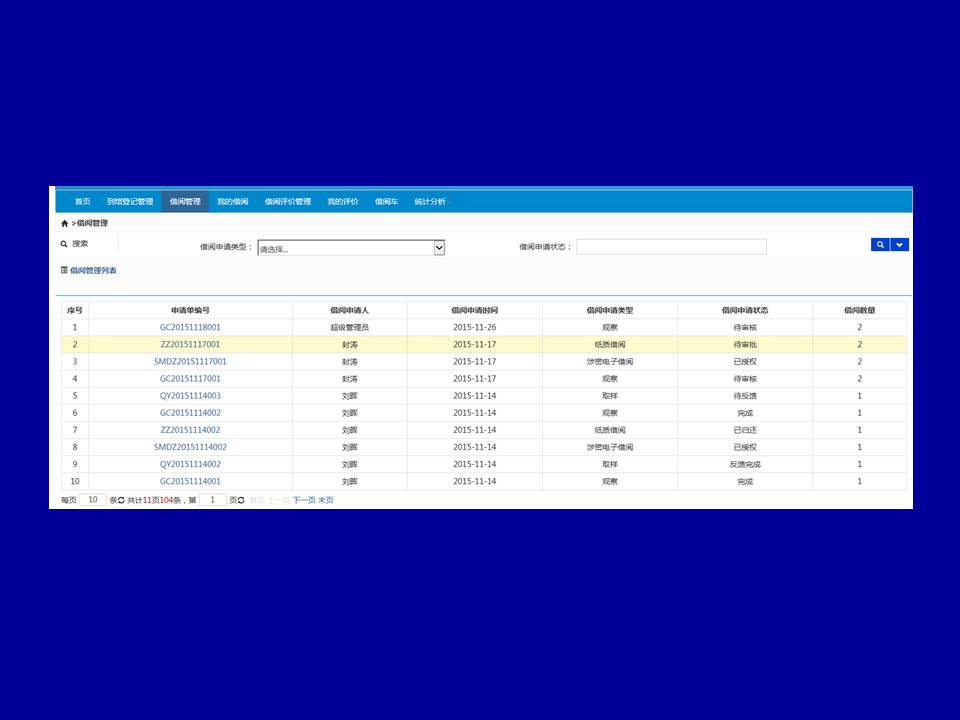
Task: Open the 我的评价 menu tab
Action: (x=343, y=201)
